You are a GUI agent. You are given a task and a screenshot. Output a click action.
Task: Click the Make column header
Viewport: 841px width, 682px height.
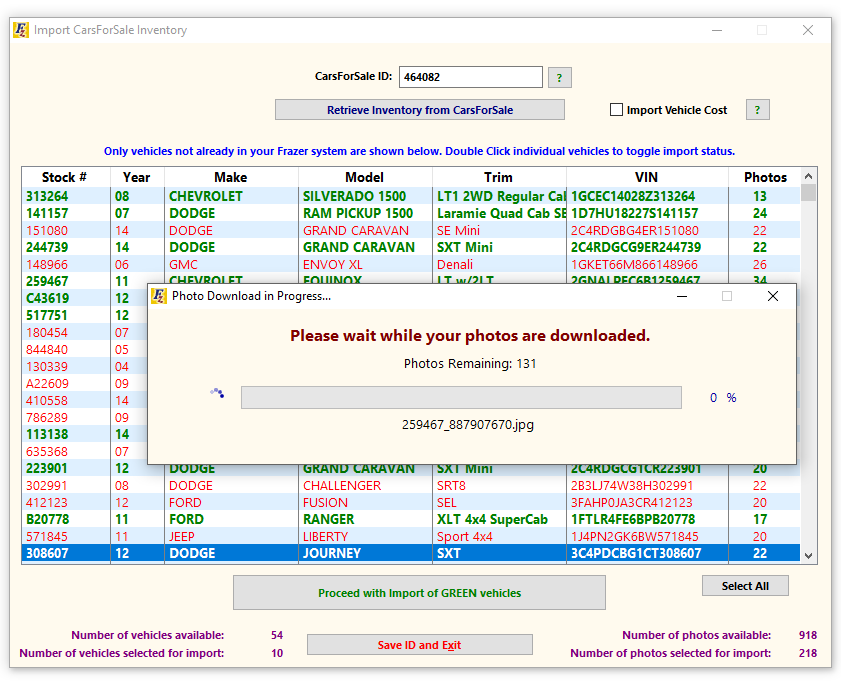pyautogui.click(x=231, y=177)
